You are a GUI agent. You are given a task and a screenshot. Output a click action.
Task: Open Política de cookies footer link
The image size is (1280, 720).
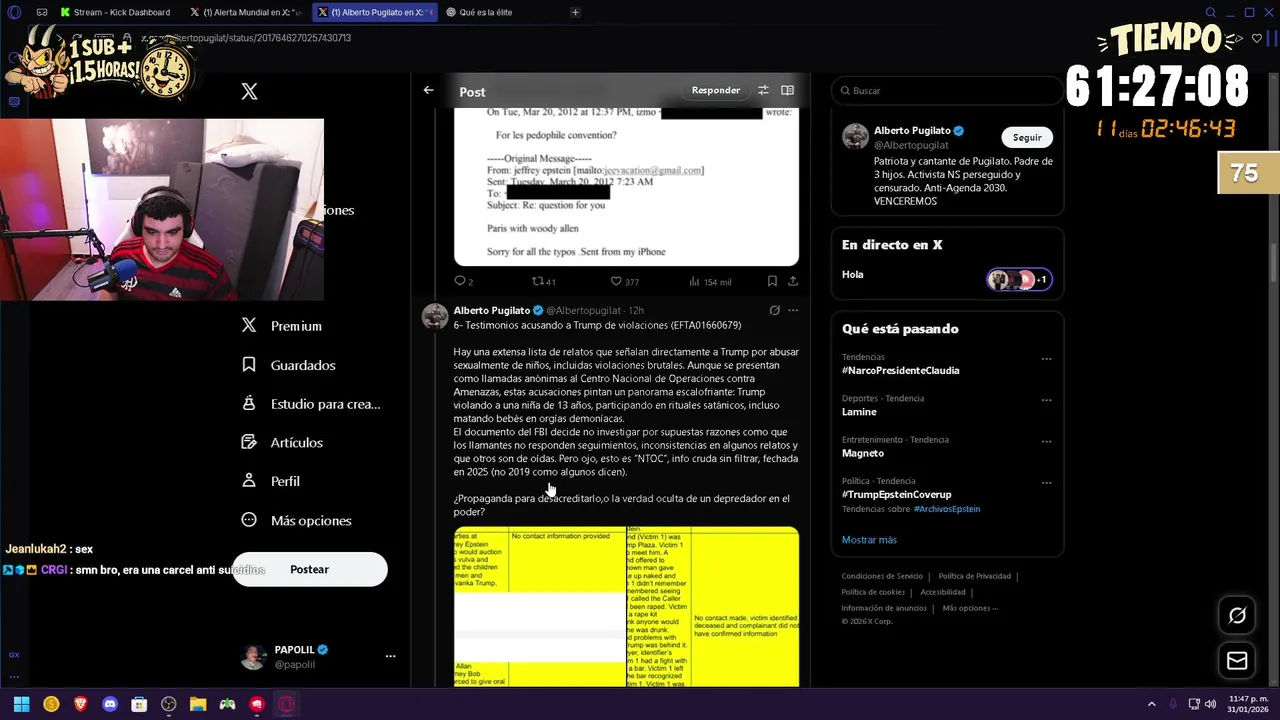pyautogui.click(x=873, y=592)
